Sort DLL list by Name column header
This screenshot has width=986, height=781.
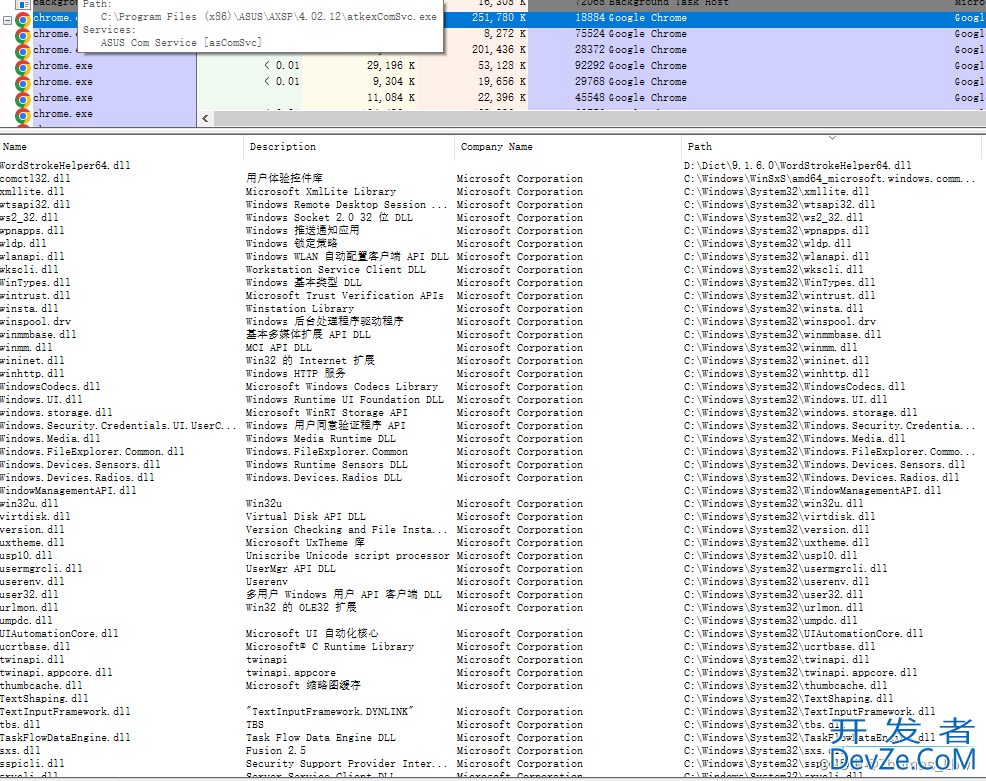coord(121,147)
